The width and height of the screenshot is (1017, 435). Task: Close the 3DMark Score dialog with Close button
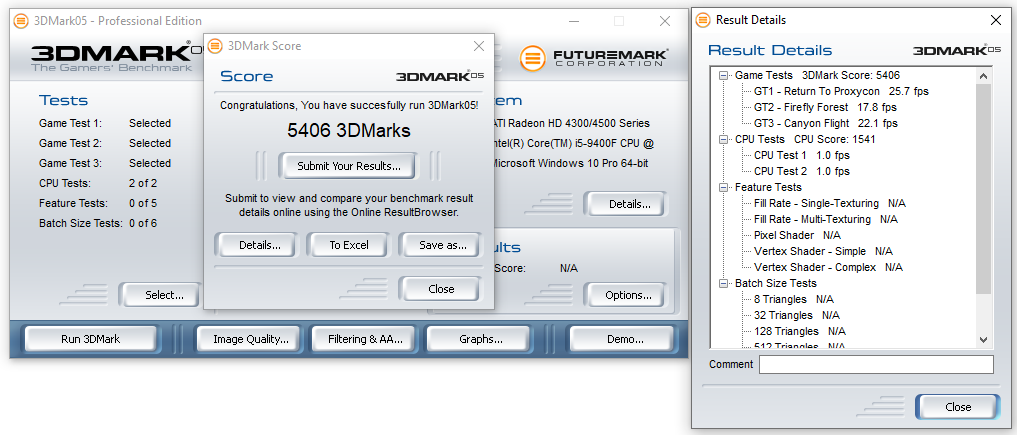coord(440,289)
